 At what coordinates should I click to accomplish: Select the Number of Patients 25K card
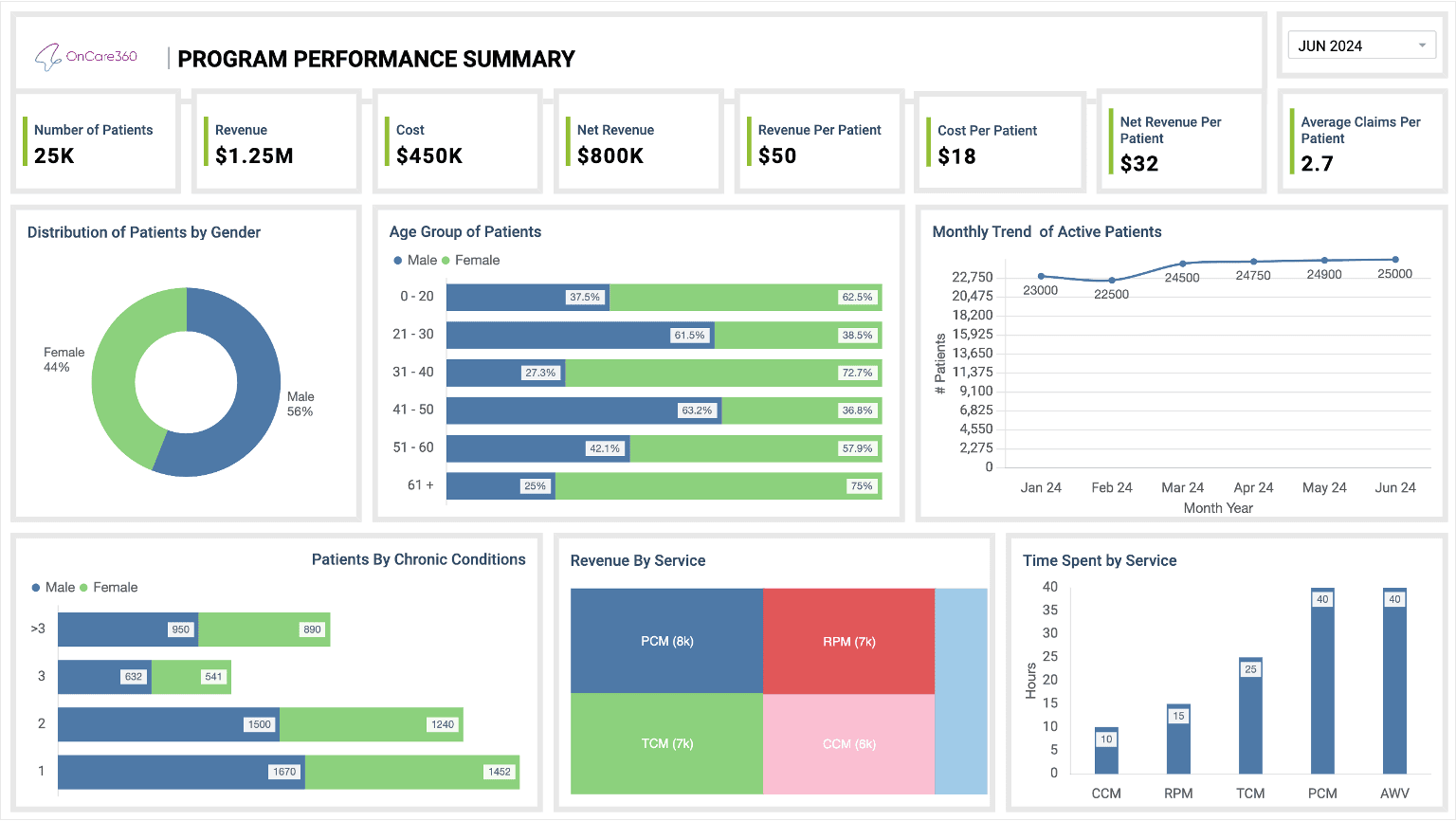pyautogui.click(x=97, y=142)
